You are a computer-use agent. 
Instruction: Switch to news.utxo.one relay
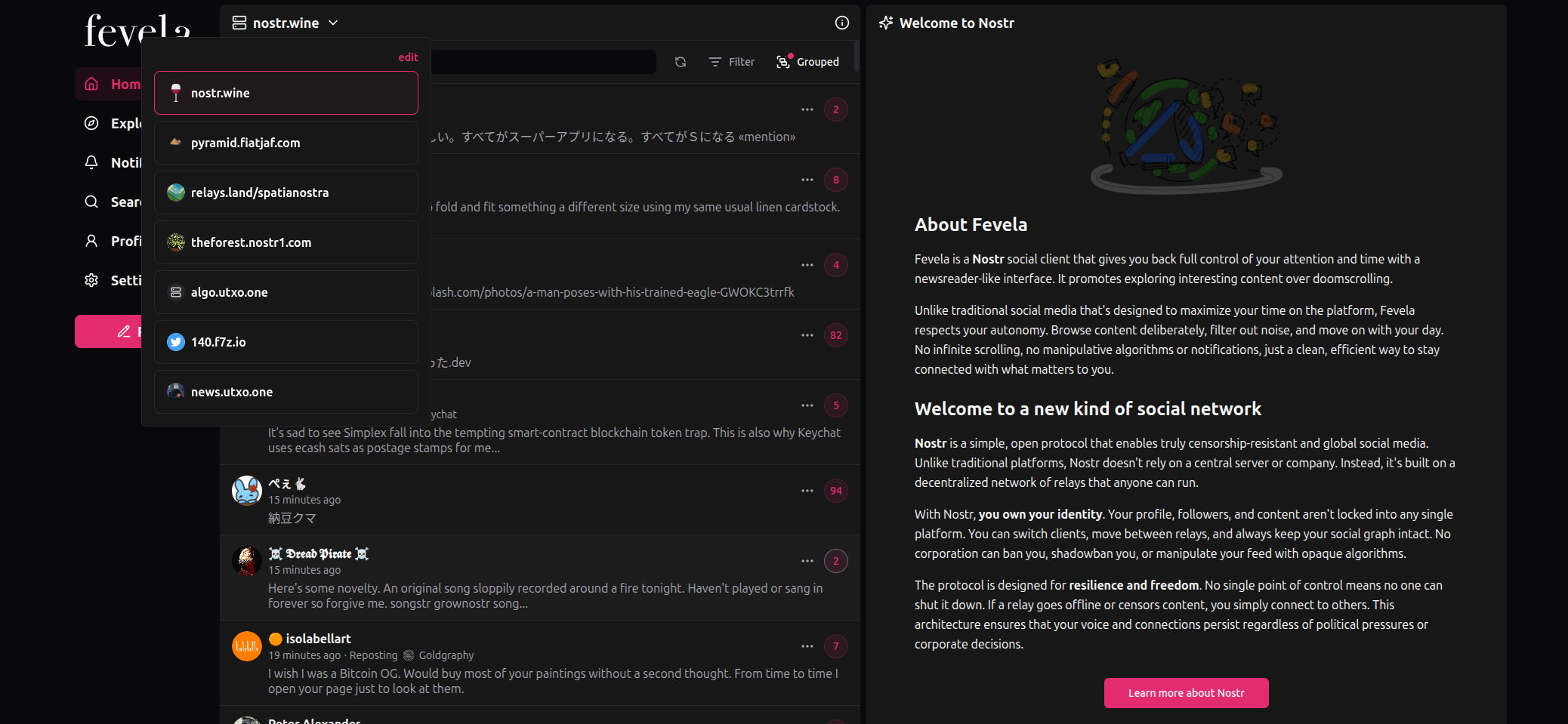pos(286,392)
